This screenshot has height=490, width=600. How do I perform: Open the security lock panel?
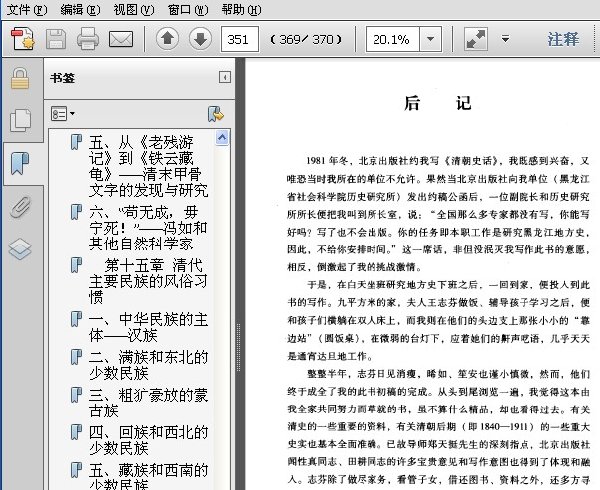(x=20, y=78)
